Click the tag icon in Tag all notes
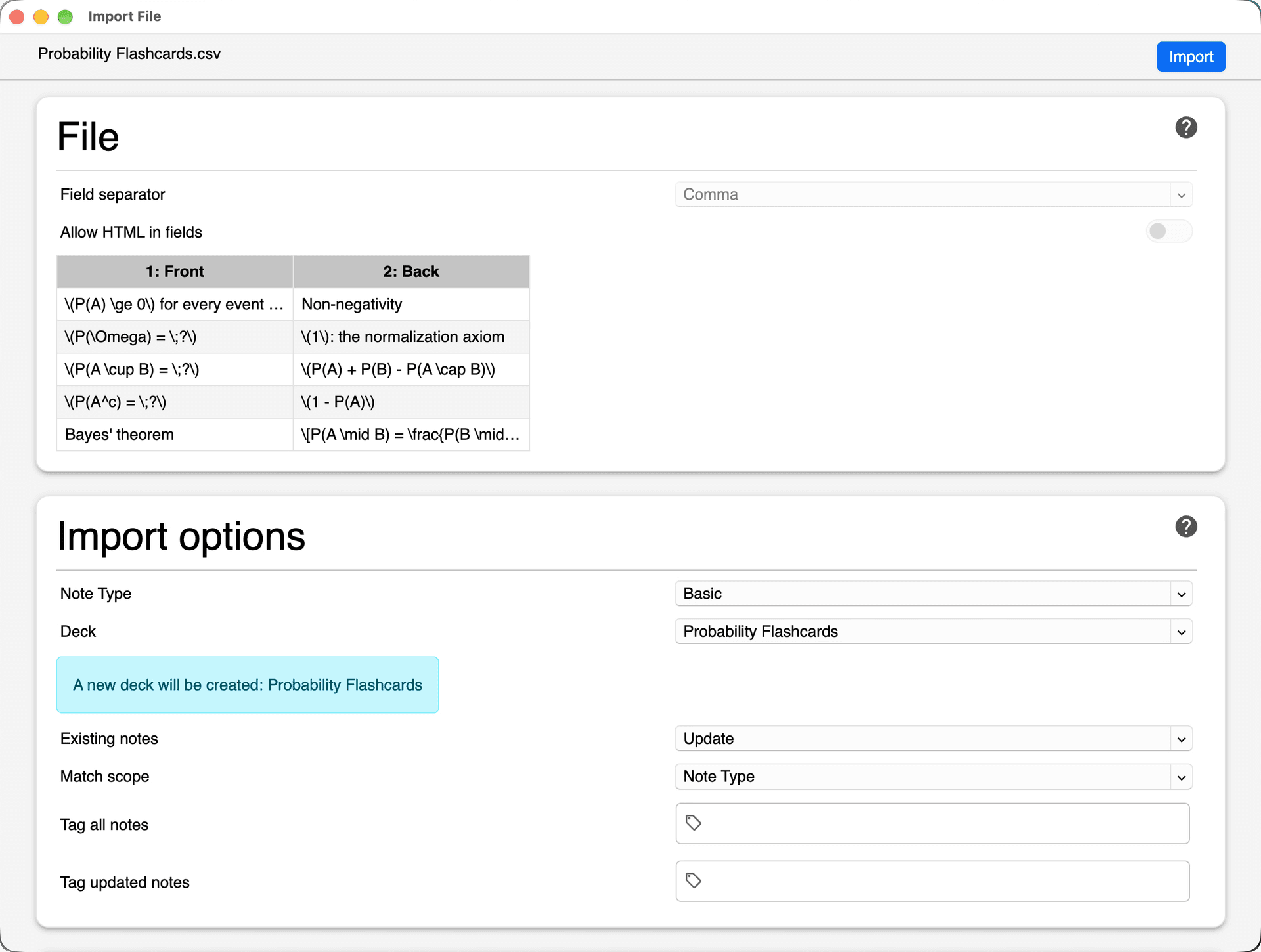 tap(694, 823)
